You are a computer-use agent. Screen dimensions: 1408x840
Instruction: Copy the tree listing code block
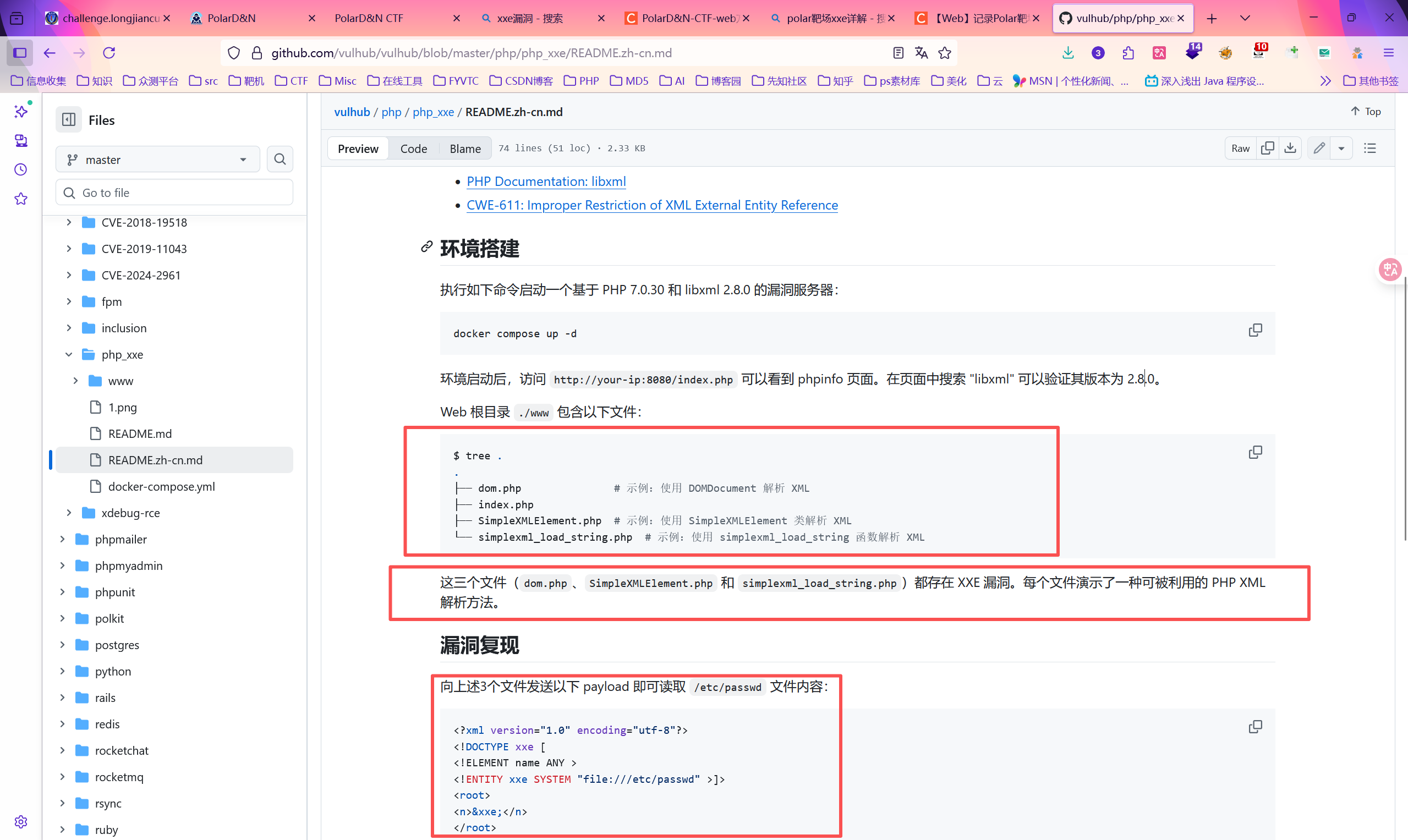(1255, 452)
